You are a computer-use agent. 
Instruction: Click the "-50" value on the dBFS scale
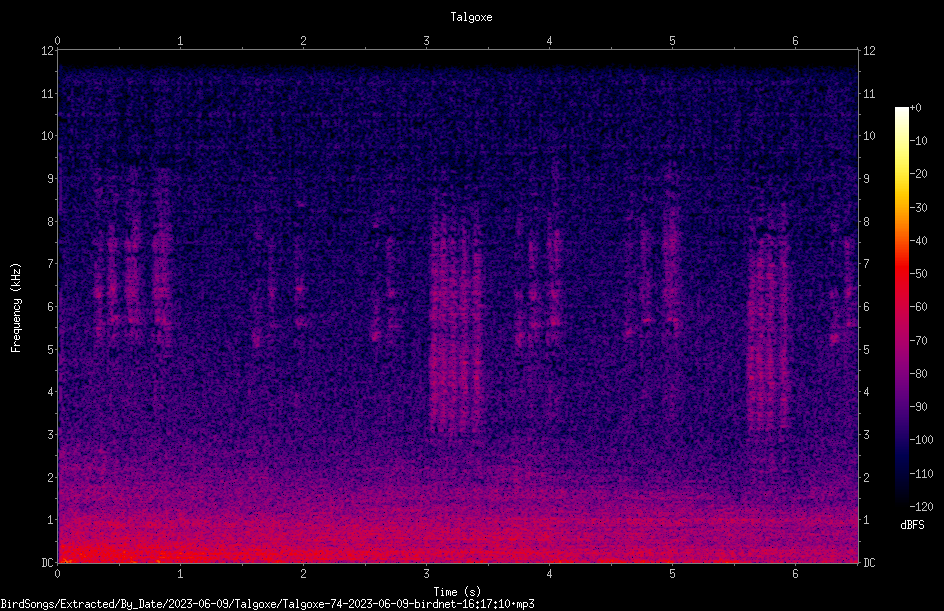[918, 274]
